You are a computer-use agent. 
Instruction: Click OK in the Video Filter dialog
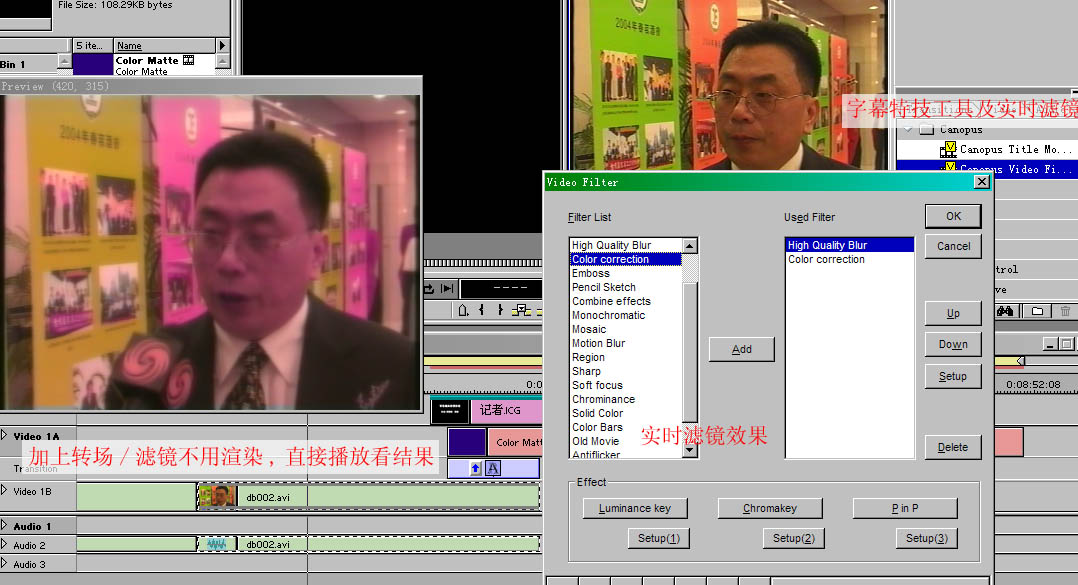(953, 217)
